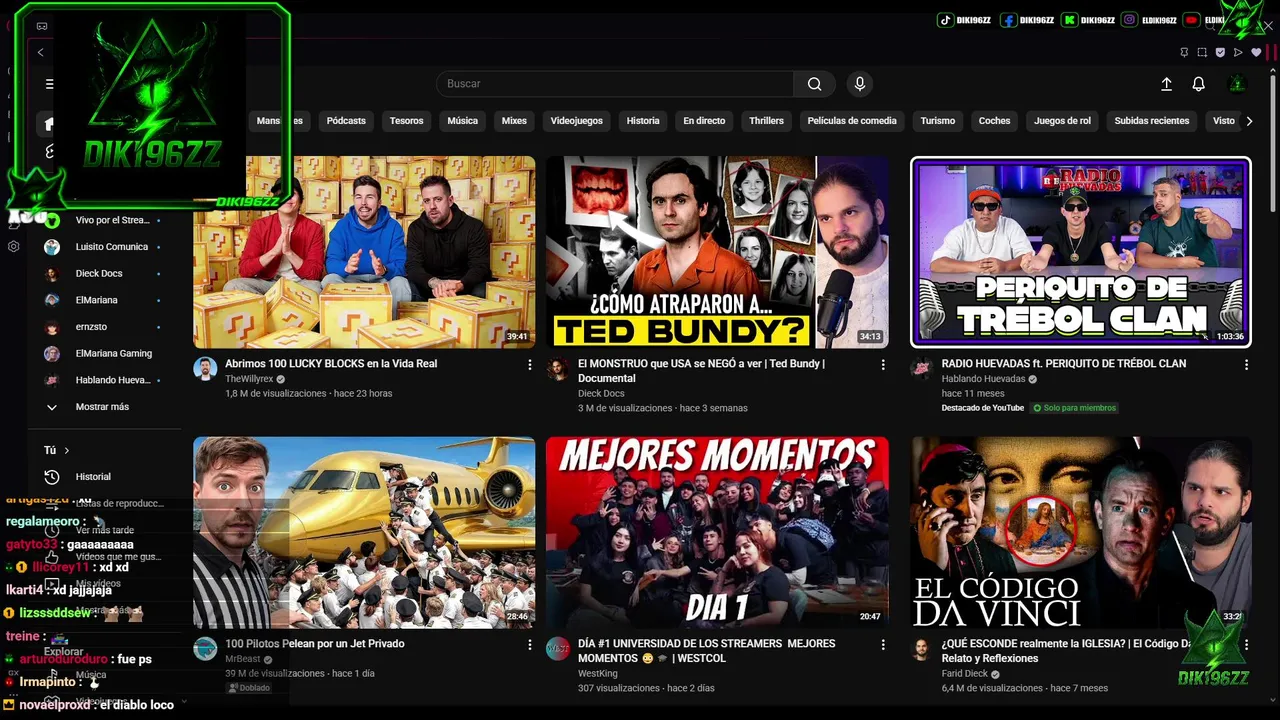Expand the Tú section chevron
1280x720 pixels.
tap(67, 451)
